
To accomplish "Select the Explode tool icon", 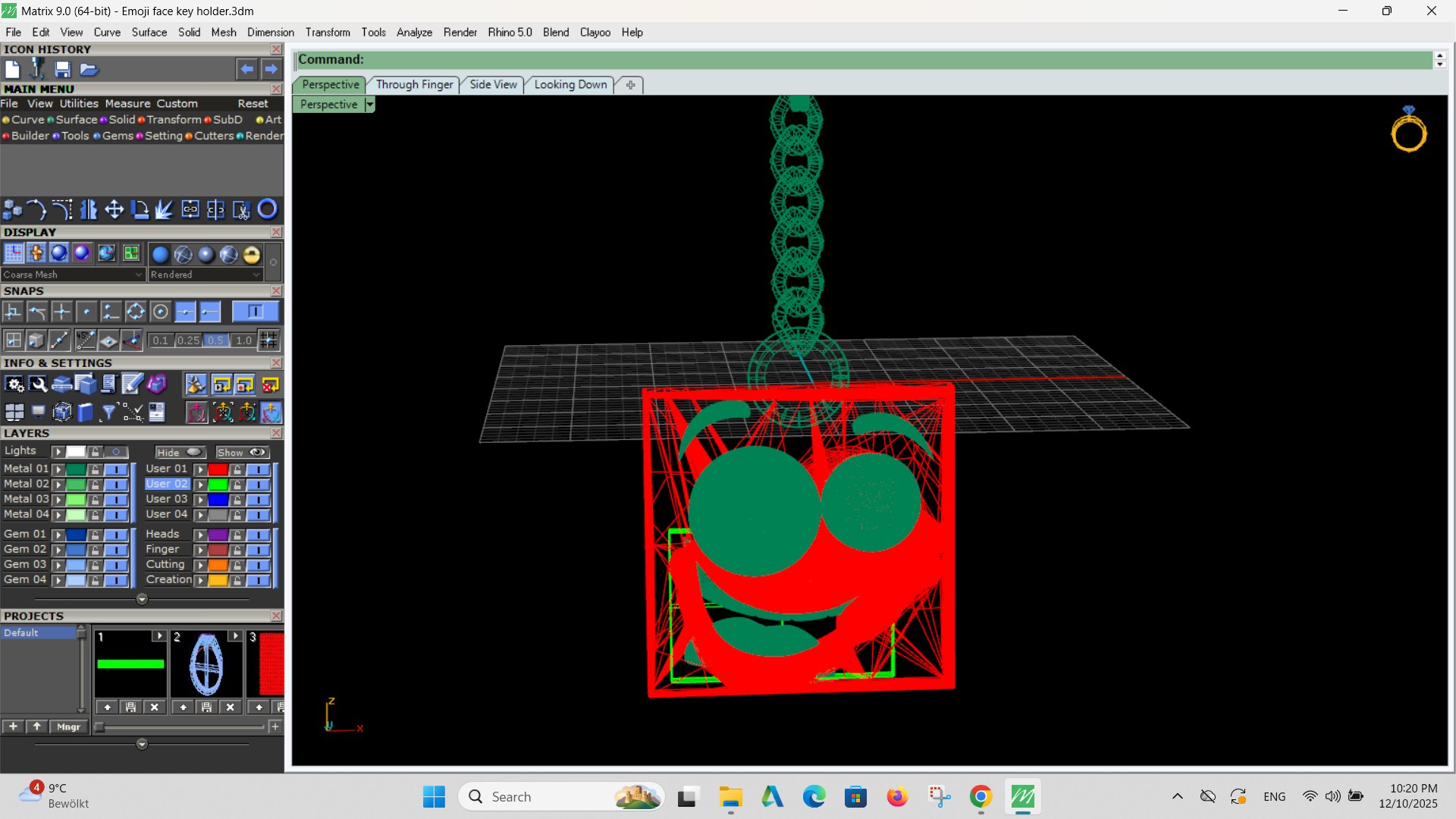I will (x=165, y=209).
